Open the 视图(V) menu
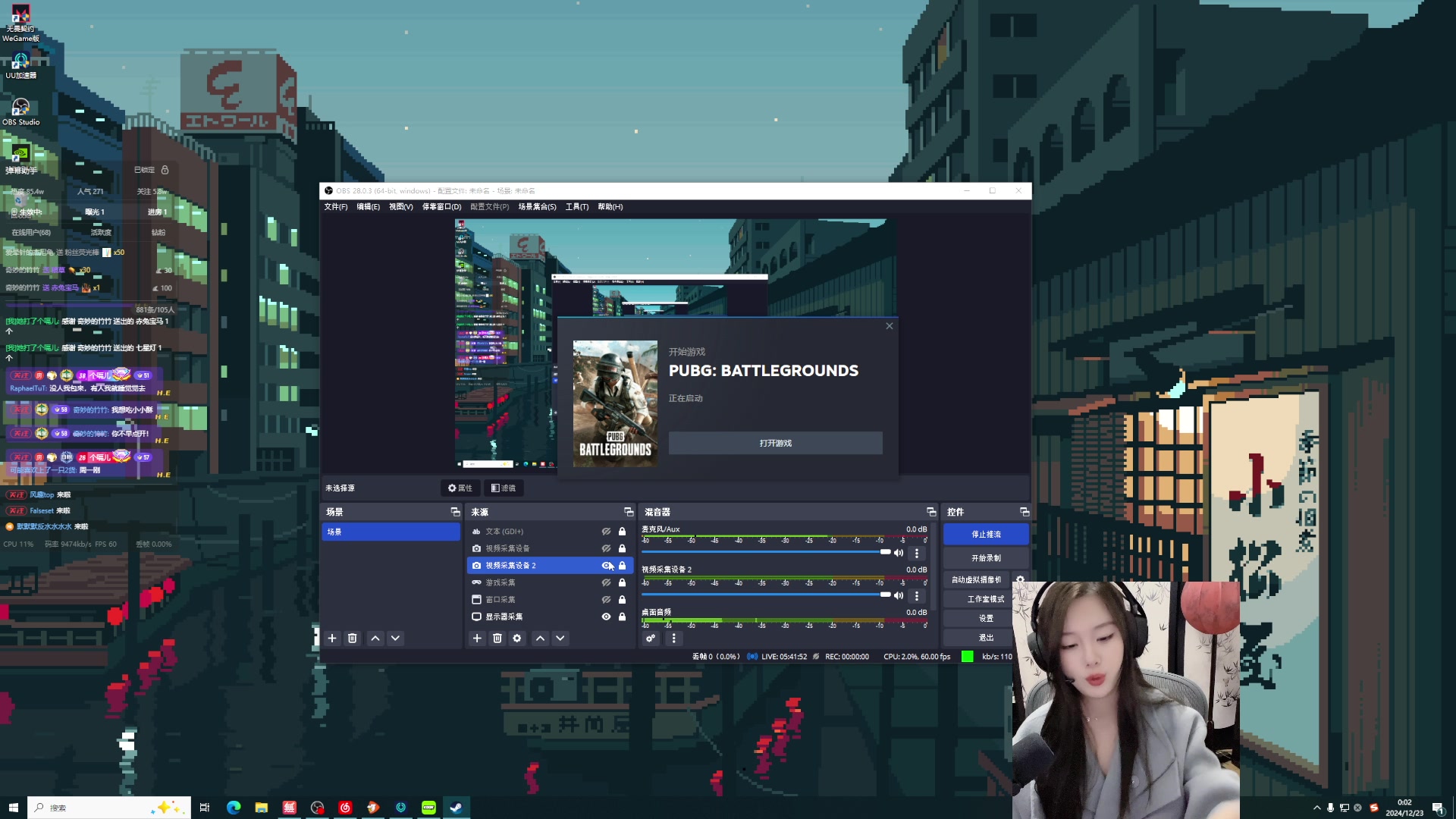This screenshot has width=1456, height=819. click(401, 207)
